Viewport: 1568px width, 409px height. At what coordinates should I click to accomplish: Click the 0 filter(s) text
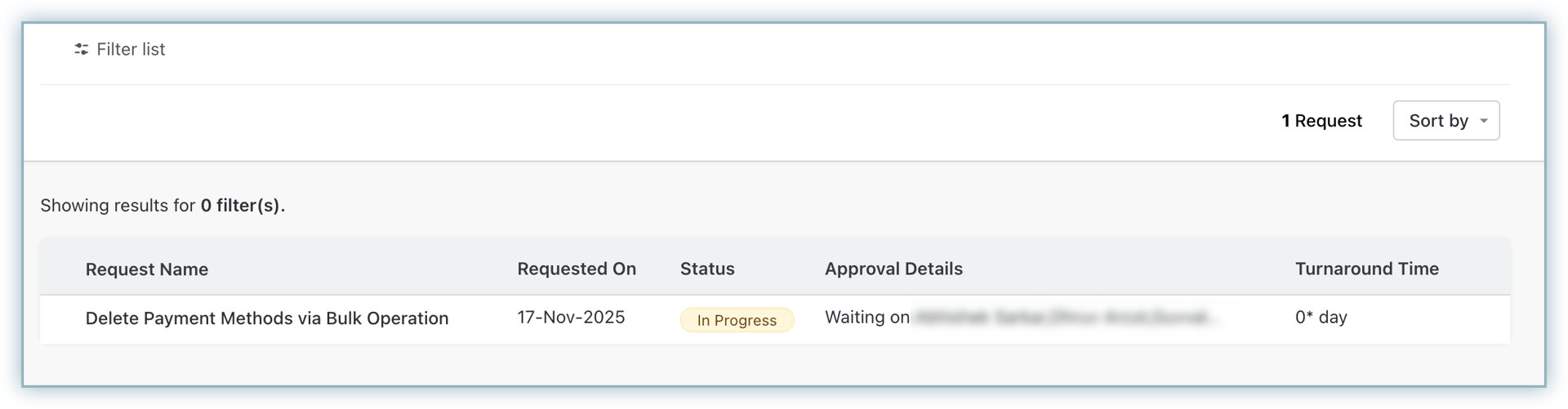click(243, 206)
